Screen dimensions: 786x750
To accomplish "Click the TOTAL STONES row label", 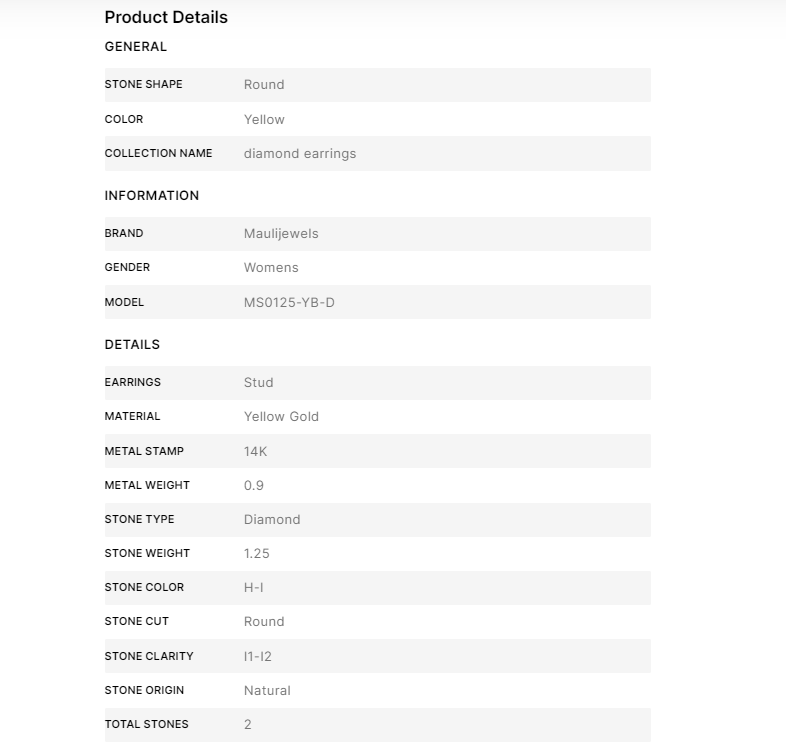I will point(146,724).
